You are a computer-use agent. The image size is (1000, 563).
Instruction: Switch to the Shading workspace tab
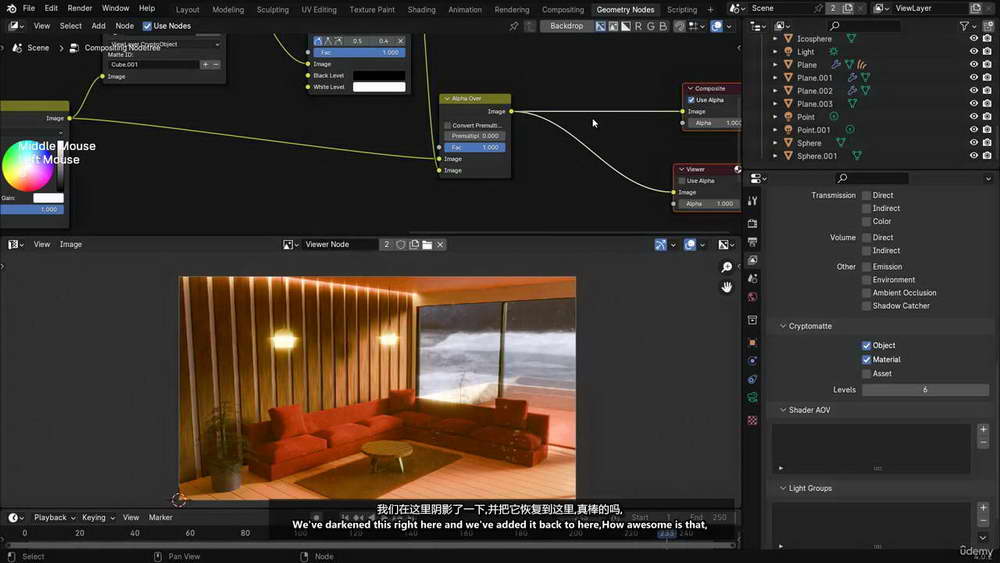coord(421,10)
